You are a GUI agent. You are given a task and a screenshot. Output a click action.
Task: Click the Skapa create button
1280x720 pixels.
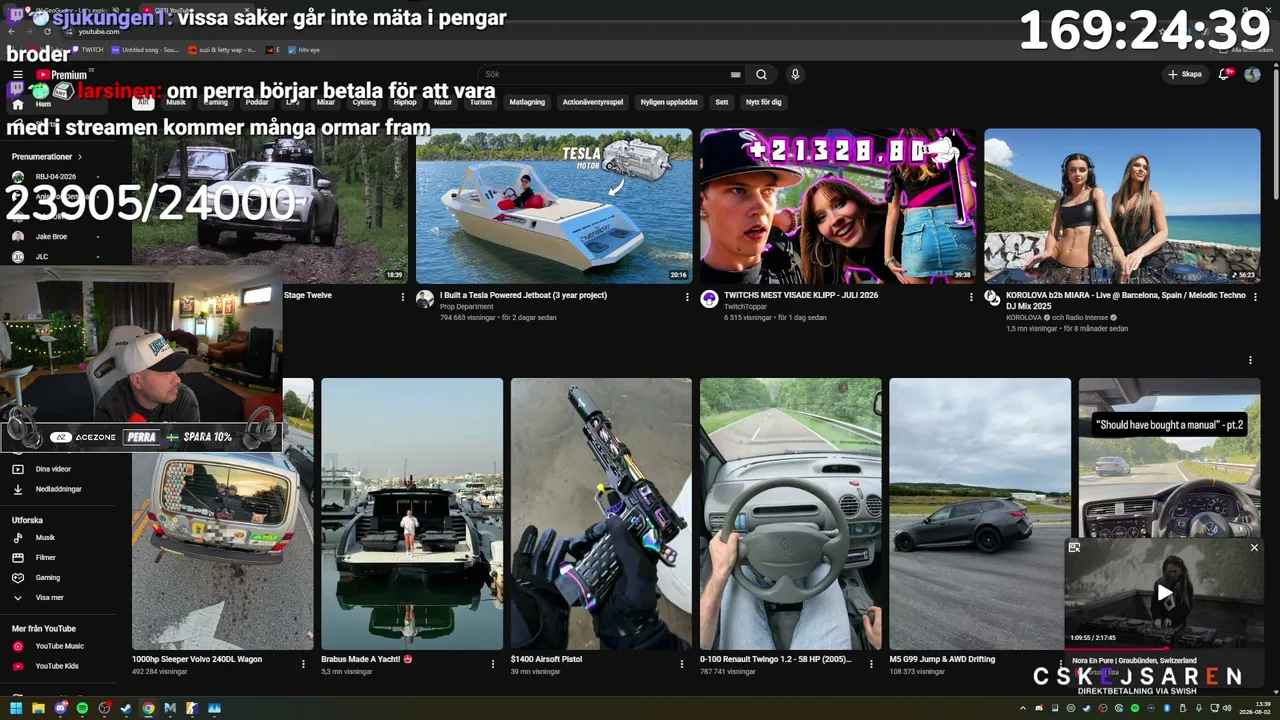point(1184,75)
